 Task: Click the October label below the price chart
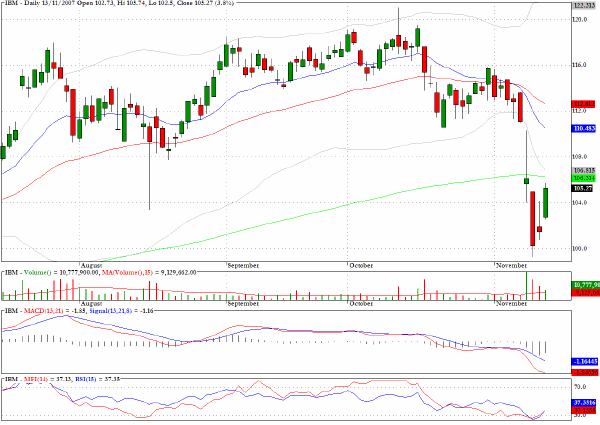click(361, 265)
